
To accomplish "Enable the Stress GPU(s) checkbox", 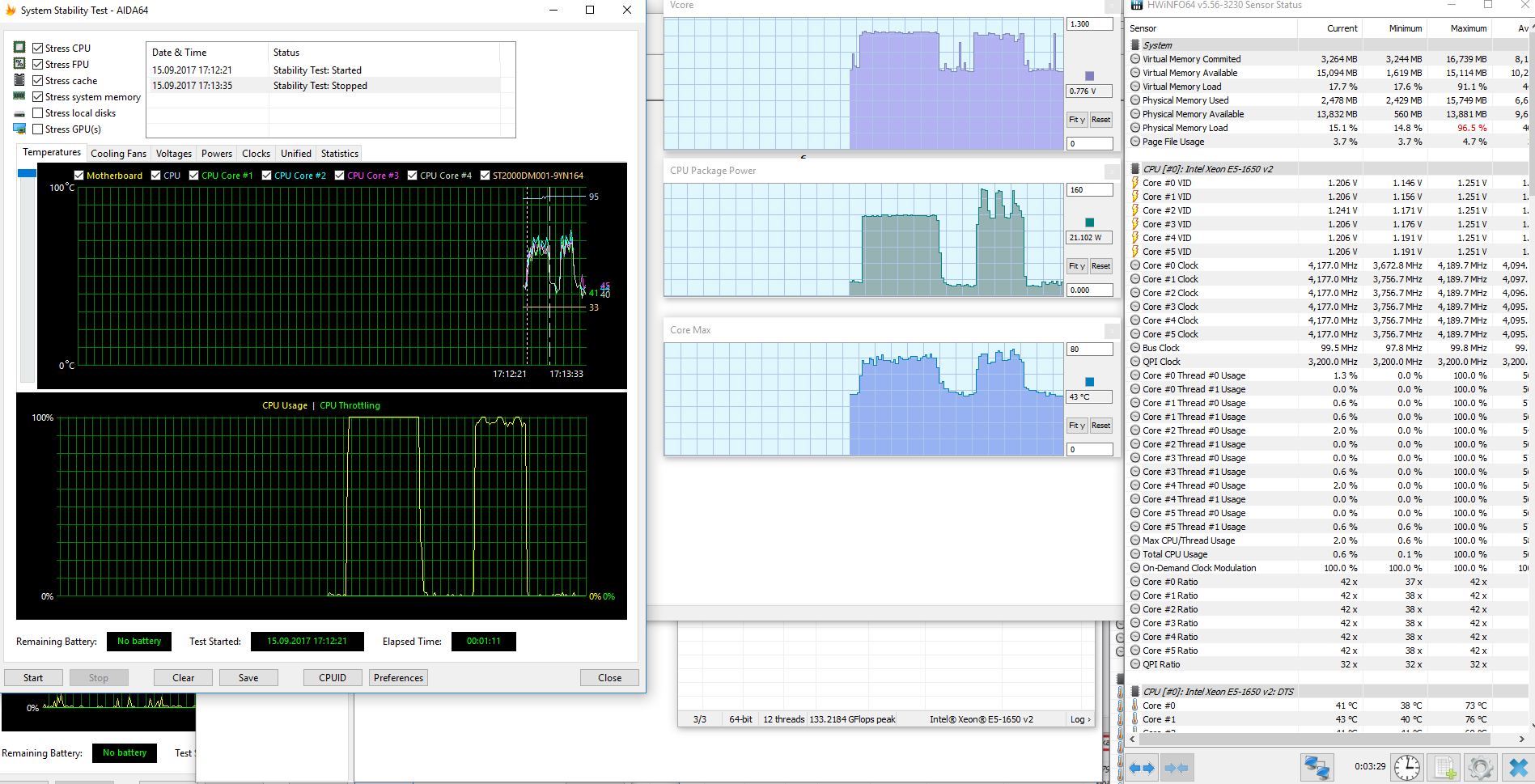I will coord(37,129).
